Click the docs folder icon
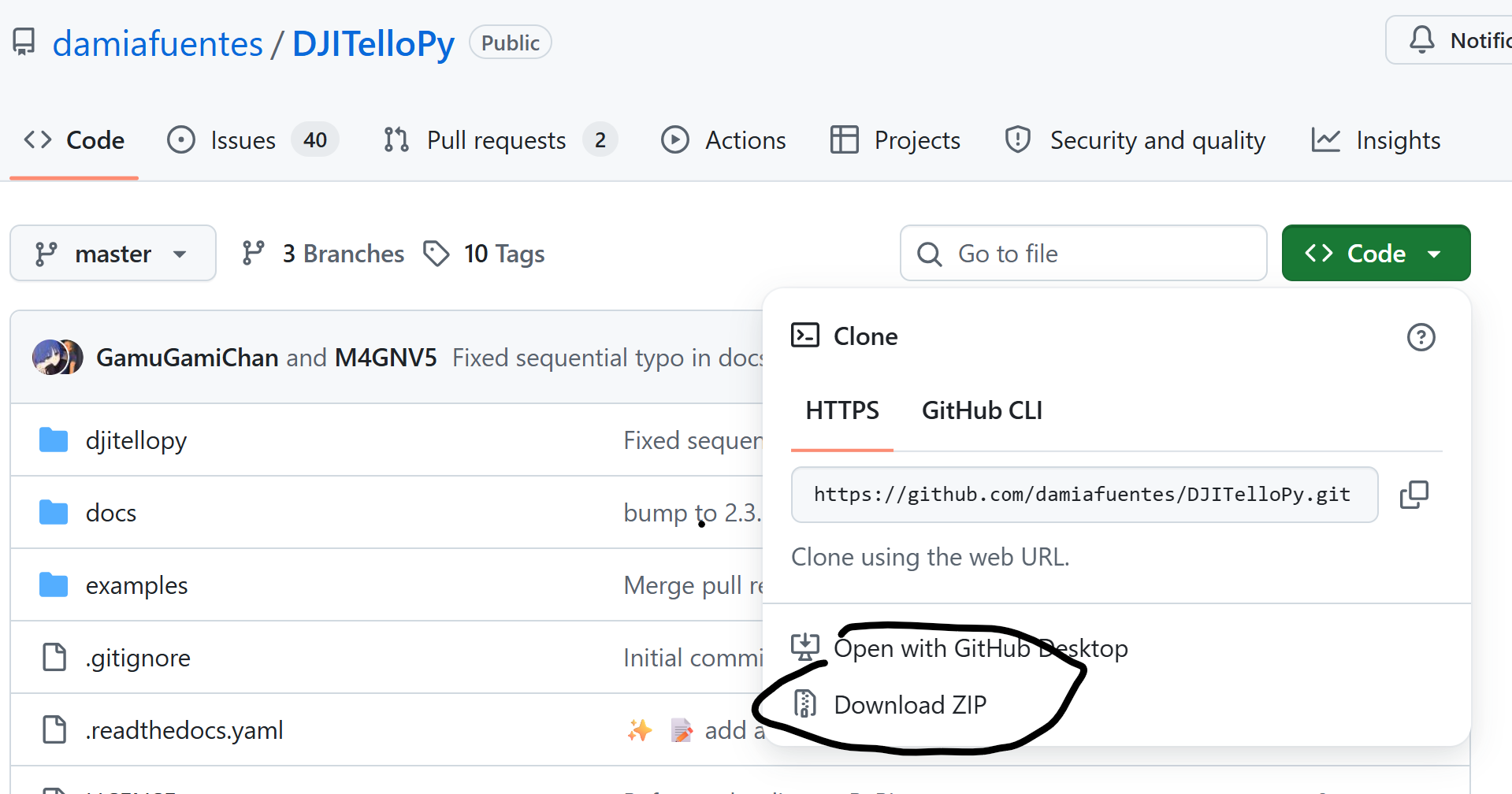The image size is (1512, 794). (x=54, y=512)
